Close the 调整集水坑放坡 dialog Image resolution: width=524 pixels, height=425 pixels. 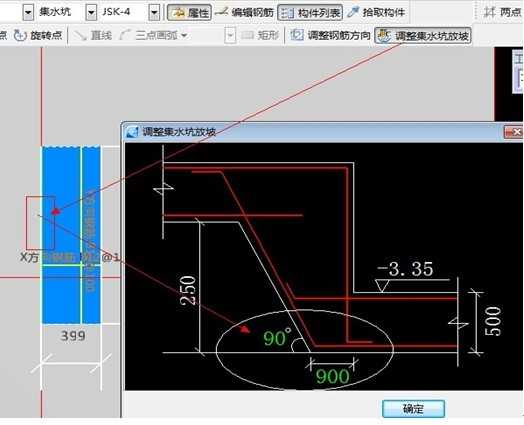[514, 132]
